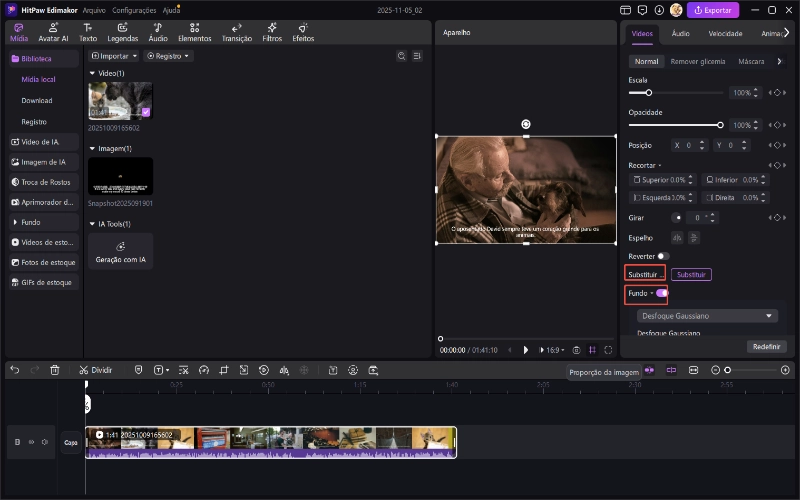Click the crop tool in timeline toolbar
The width and height of the screenshot is (800, 500).
click(x=223, y=370)
